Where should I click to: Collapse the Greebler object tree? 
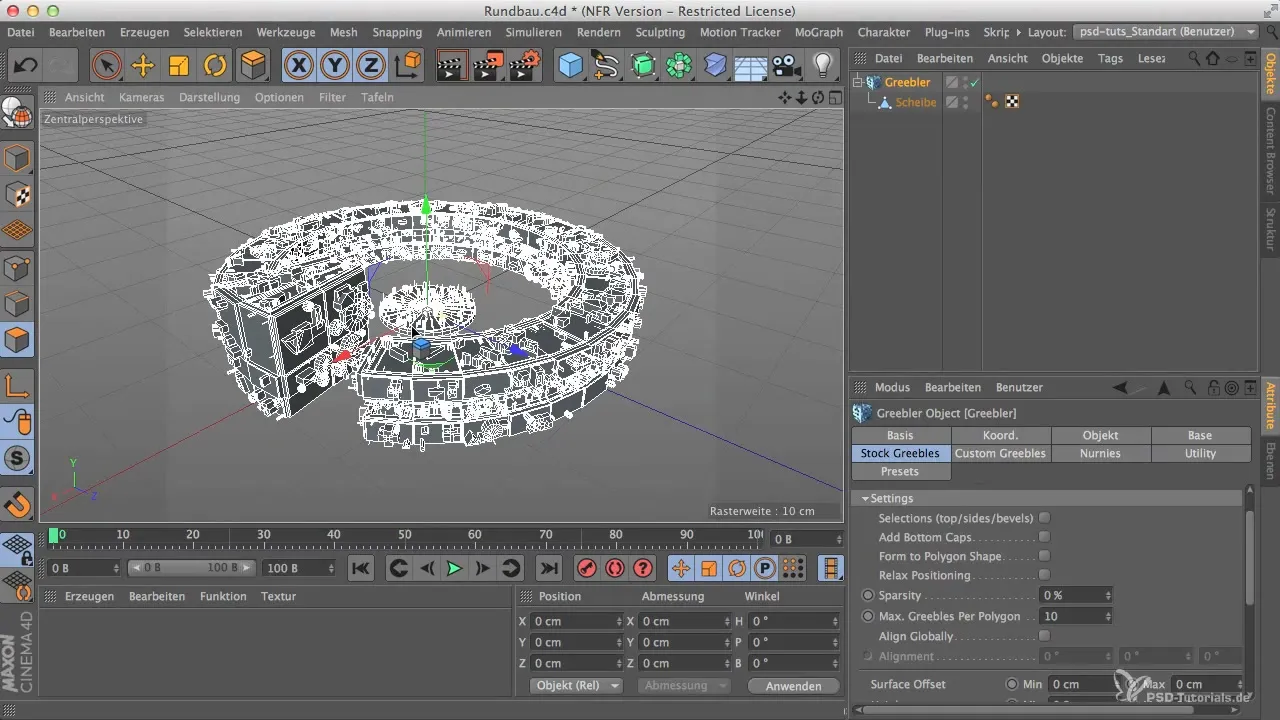coord(858,82)
